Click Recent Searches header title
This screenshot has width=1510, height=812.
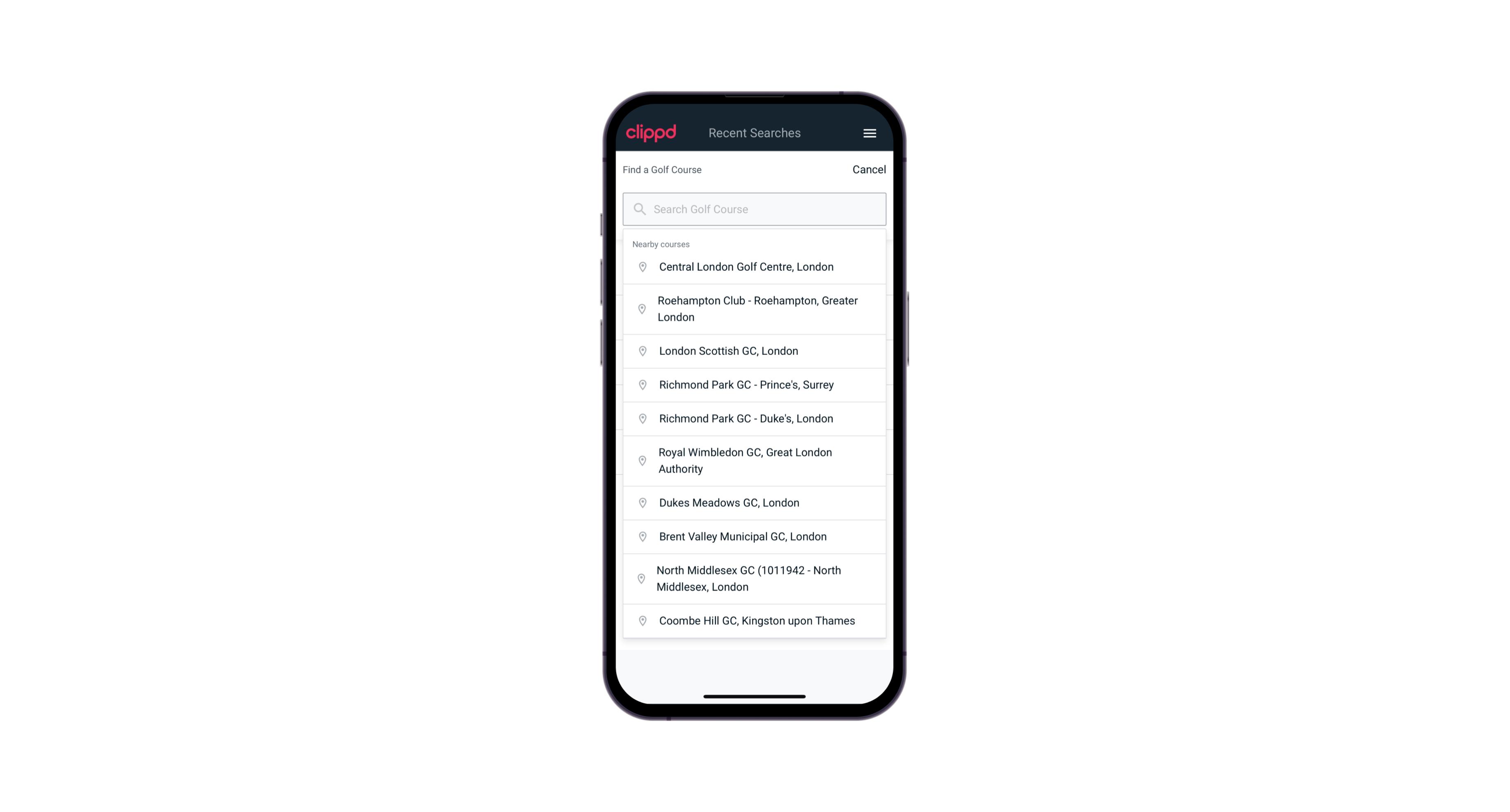click(x=754, y=133)
